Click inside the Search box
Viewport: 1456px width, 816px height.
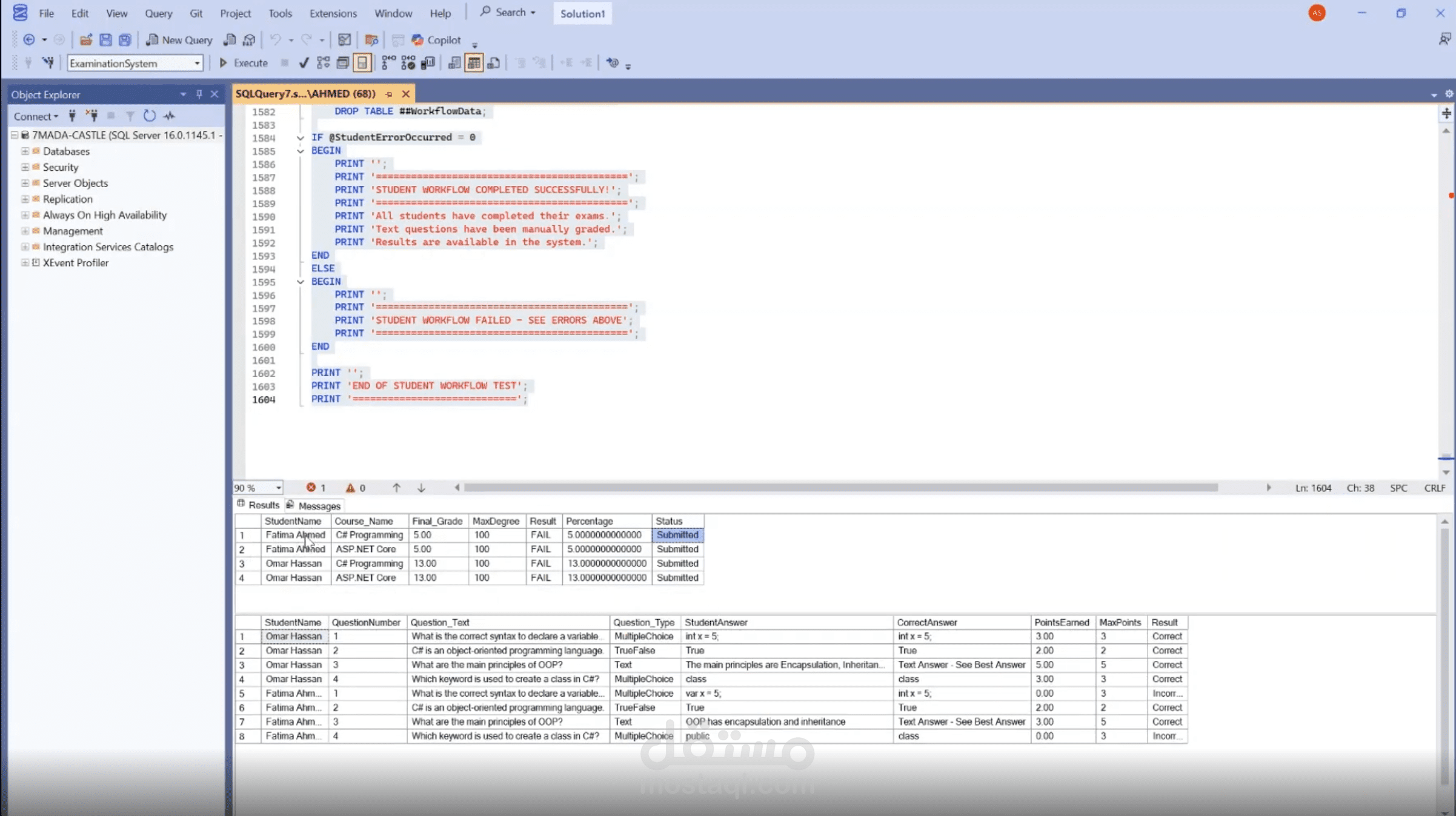[508, 12]
